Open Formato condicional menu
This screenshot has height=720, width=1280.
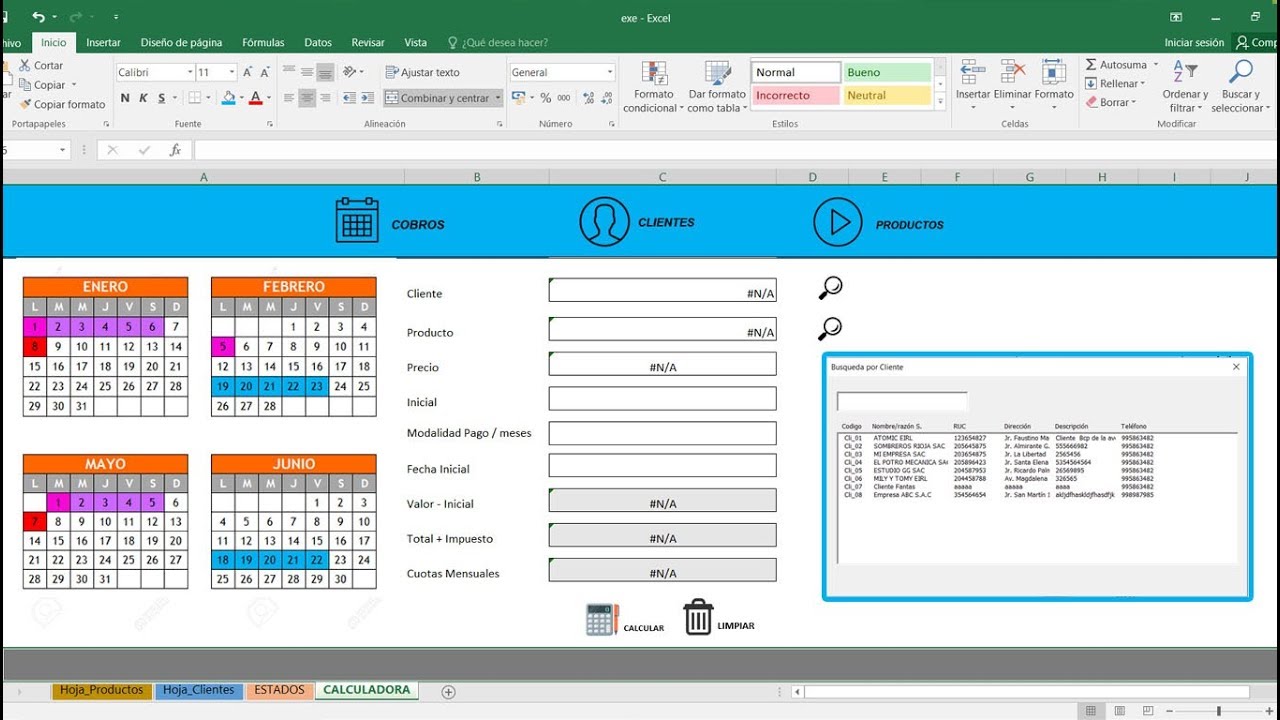click(x=654, y=87)
